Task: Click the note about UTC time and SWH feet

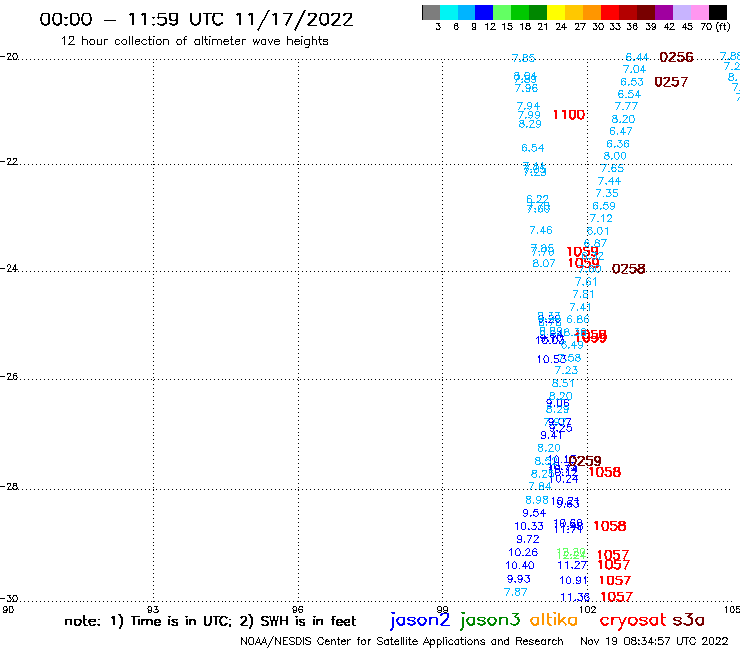Action: (x=210, y=621)
